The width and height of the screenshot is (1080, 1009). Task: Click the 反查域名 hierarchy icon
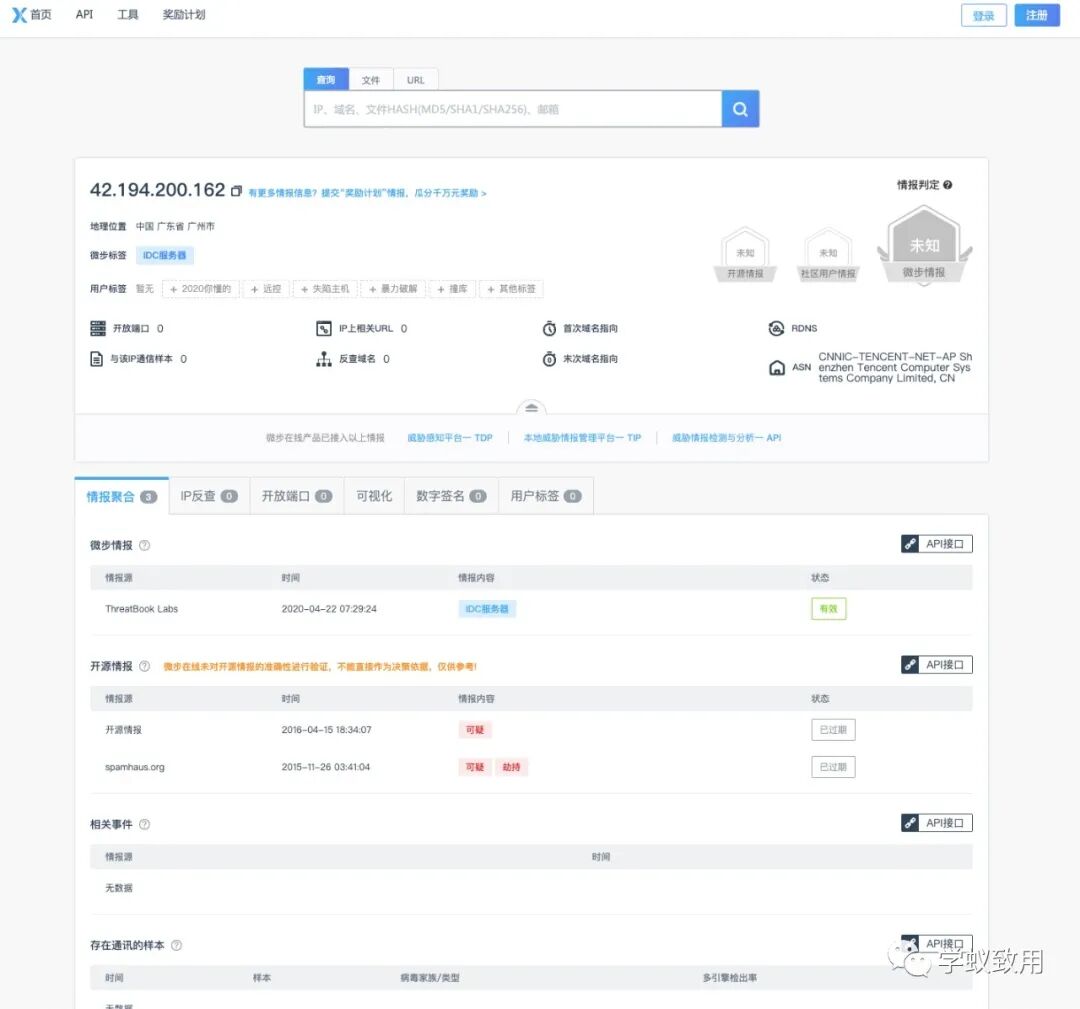(x=324, y=359)
